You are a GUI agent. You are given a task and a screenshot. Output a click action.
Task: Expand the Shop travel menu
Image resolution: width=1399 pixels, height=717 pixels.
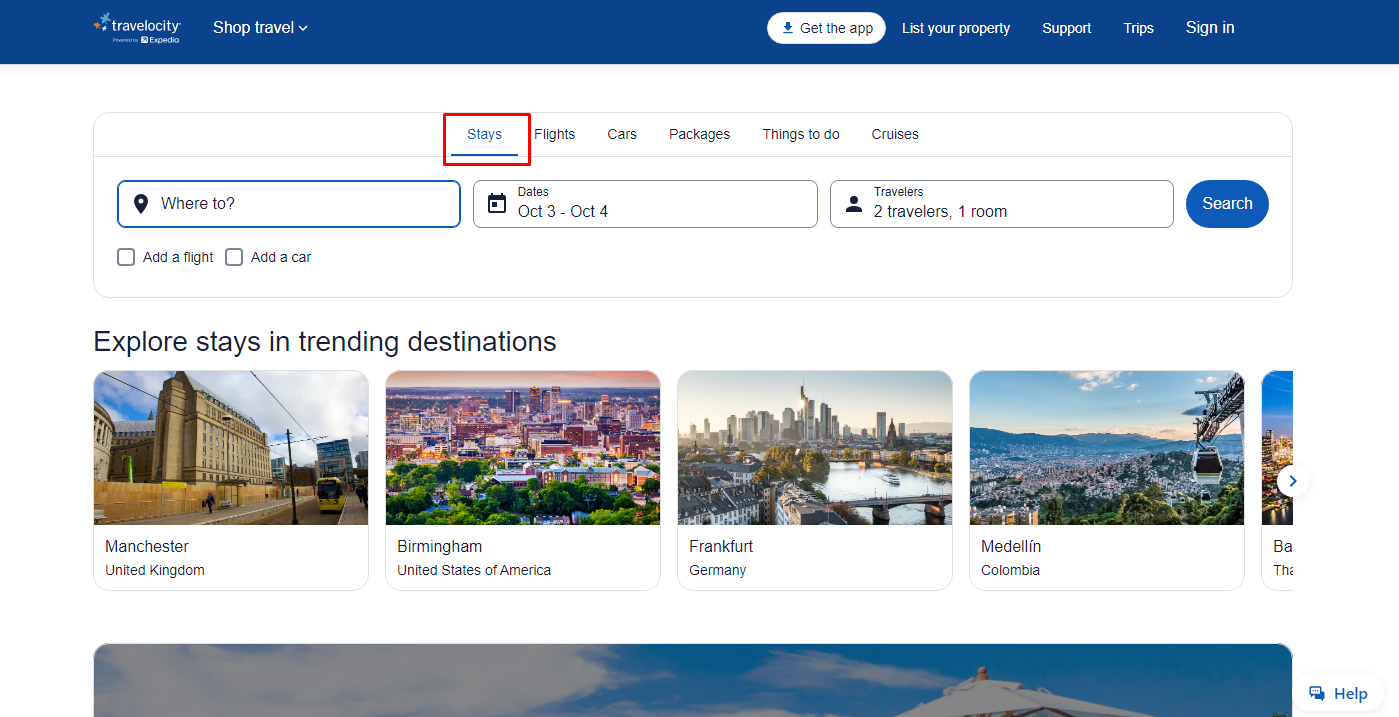tap(260, 28)
